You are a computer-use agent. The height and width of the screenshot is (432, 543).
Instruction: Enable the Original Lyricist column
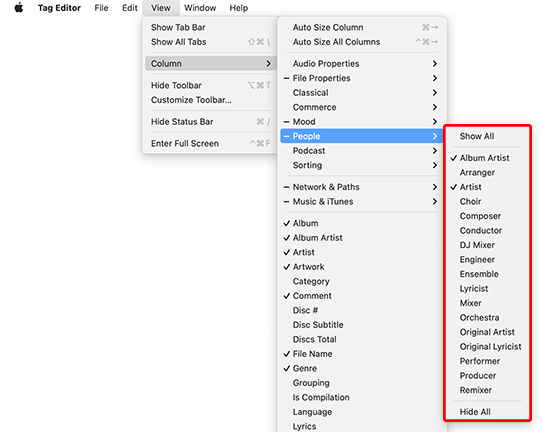[x=488, y=346]
